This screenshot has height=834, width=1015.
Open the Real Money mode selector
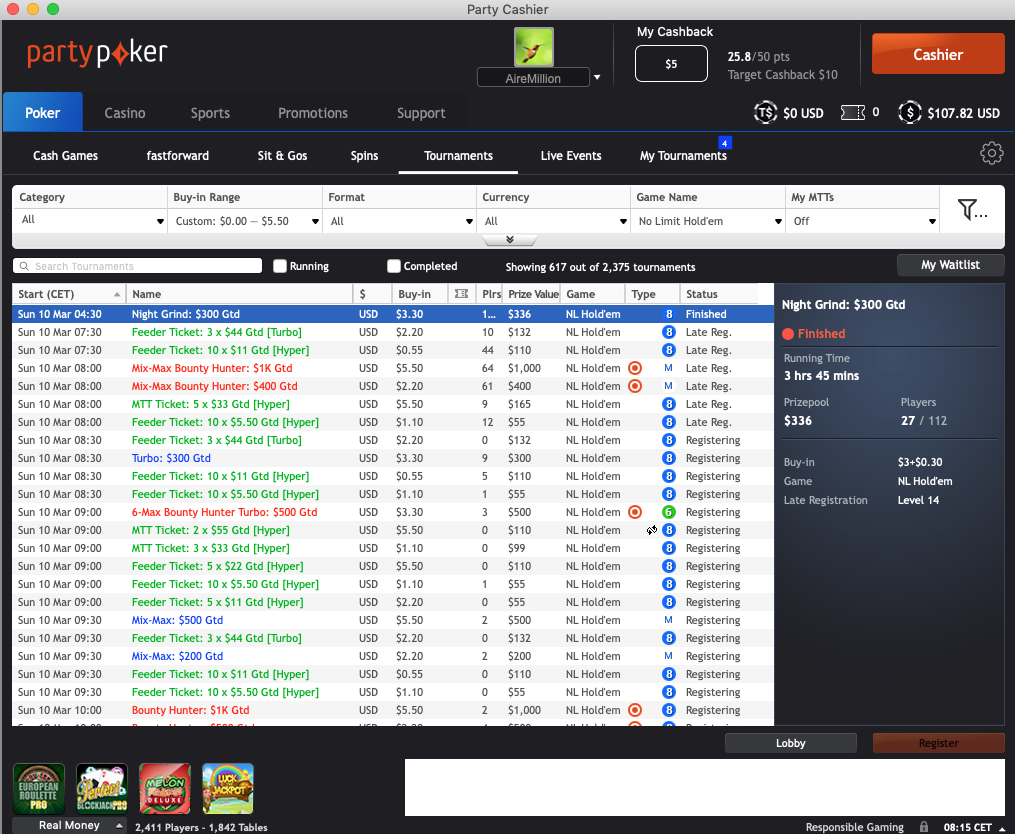point(69,826)
